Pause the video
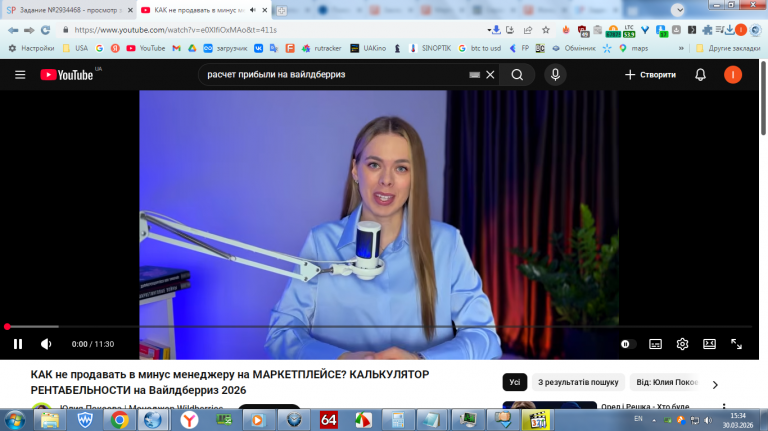Screen dimensions: 768x431 tap(18, 344)
